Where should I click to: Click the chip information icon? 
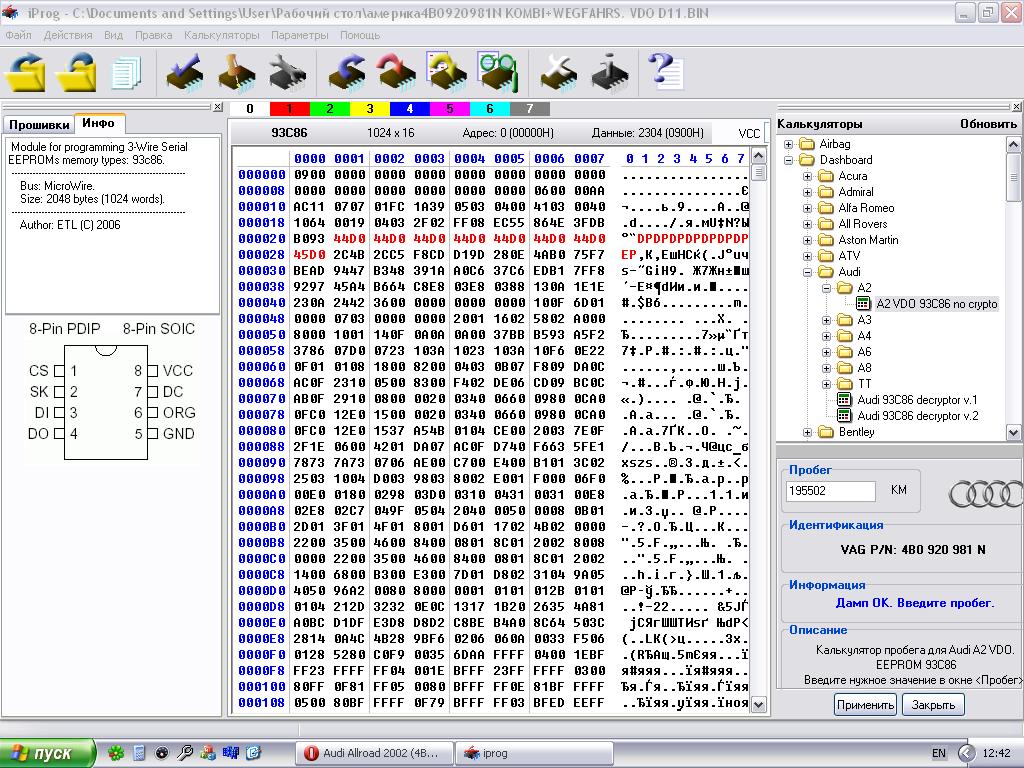(x=610, y=72)
